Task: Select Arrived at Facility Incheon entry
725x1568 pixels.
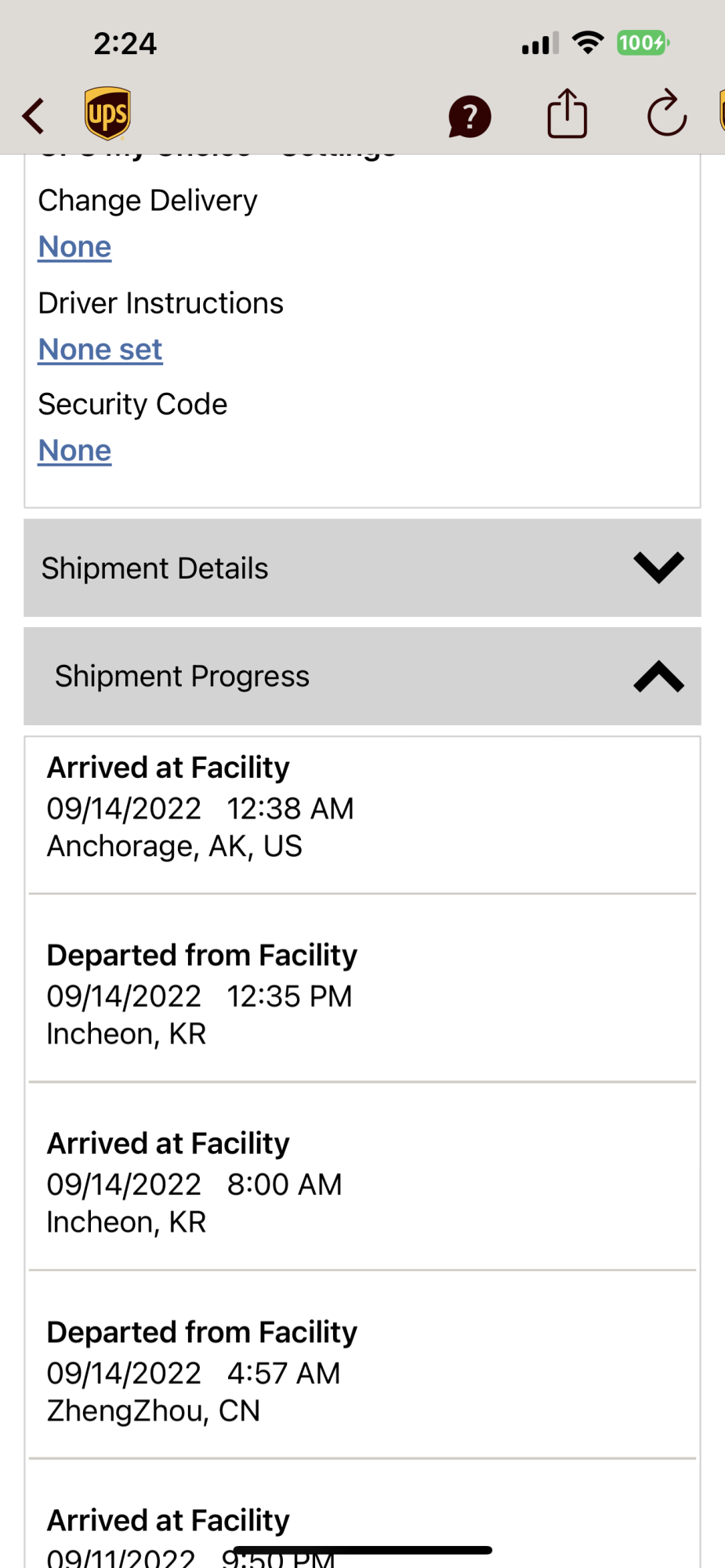Action: pyautogui.click(x=362, y=1182)
